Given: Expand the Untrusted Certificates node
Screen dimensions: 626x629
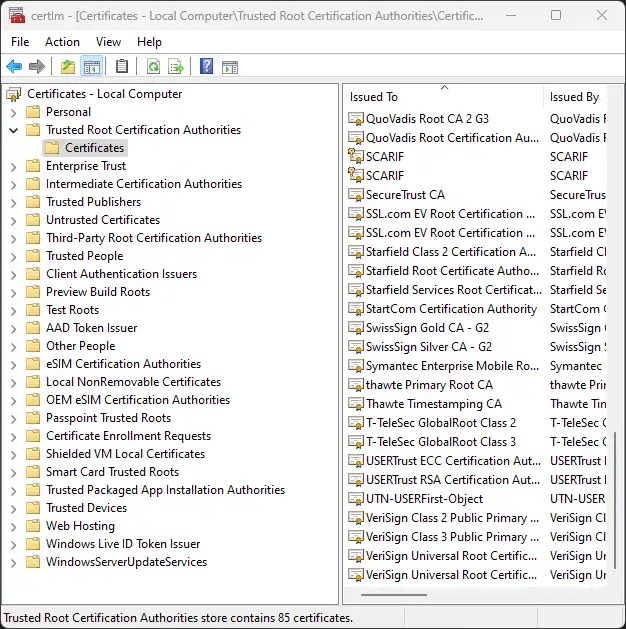Looking at the screenshot, I should (x=14, y=221).
